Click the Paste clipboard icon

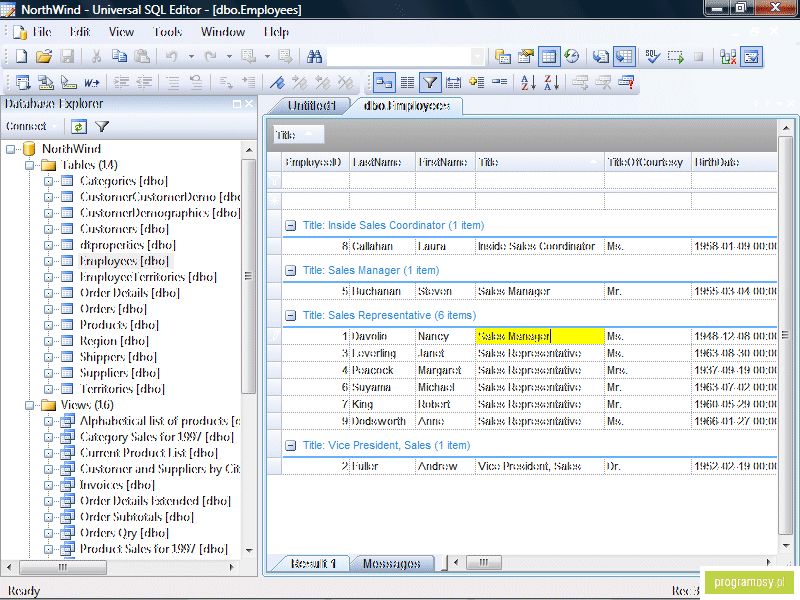[142, 56]
